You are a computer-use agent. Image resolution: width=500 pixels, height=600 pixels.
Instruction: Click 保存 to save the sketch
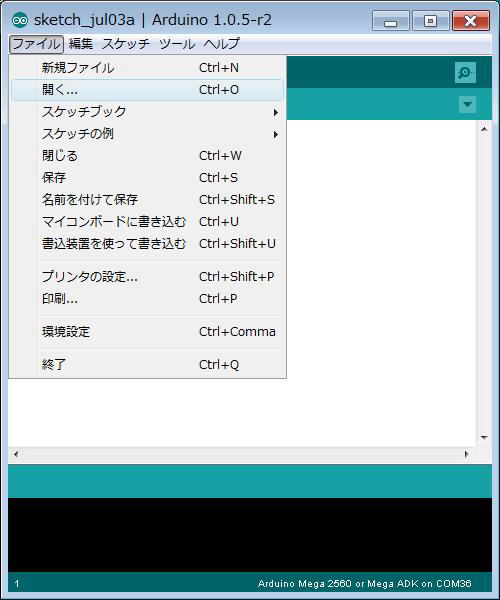(147, 178)
